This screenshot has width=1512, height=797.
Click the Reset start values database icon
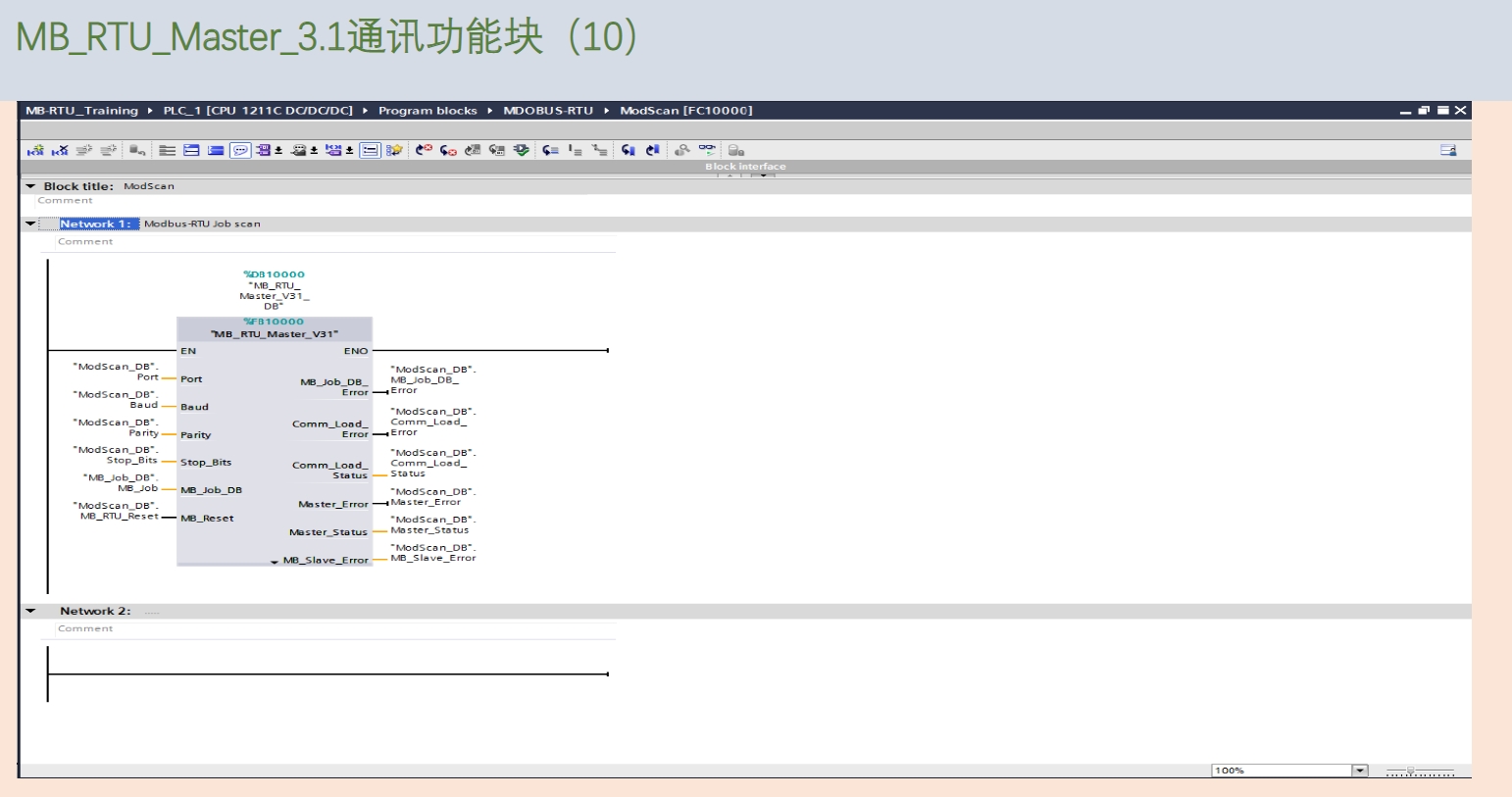coord(137,150)
